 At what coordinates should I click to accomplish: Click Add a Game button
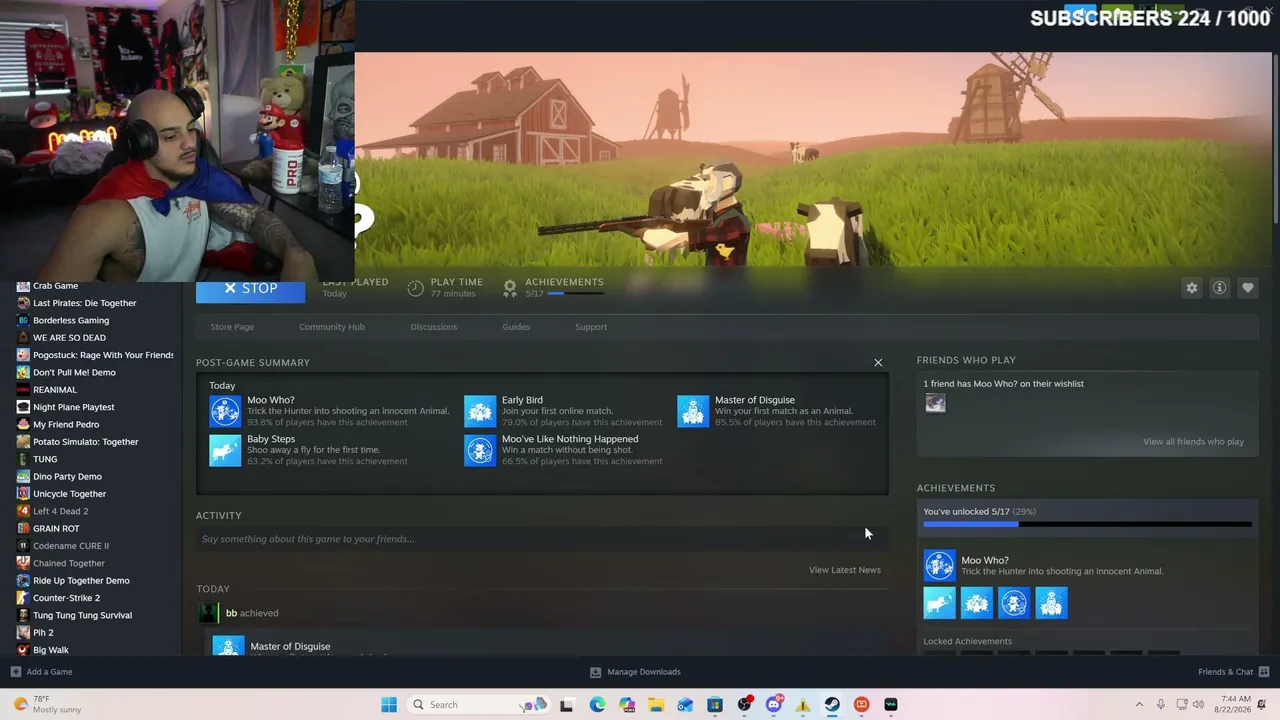41,672
